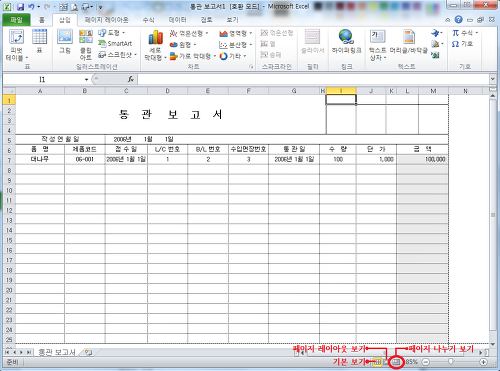This screenshot has height=371, width=500.
Task: Click the Undo arrow icon
Action: pos(31,7)
